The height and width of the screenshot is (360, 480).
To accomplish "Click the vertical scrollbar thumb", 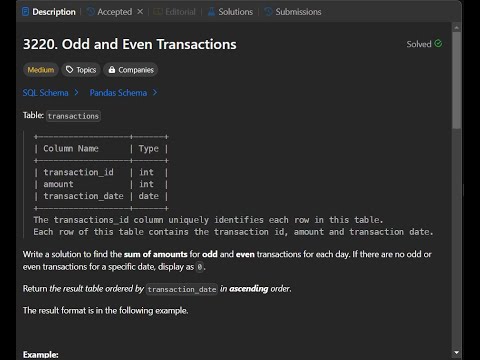I will (x=457, y=80).
